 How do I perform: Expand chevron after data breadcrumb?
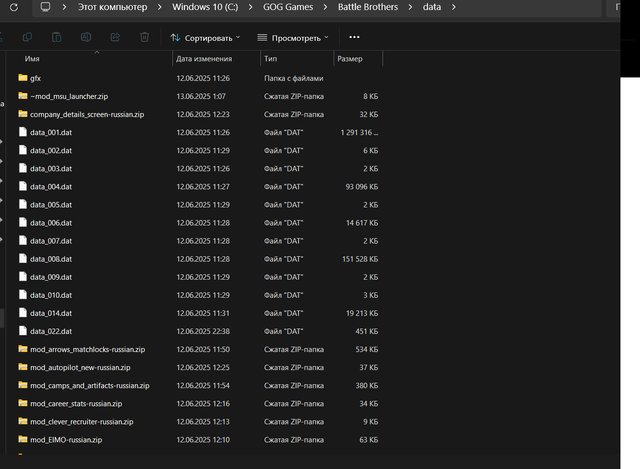click(x=453, y=7)
